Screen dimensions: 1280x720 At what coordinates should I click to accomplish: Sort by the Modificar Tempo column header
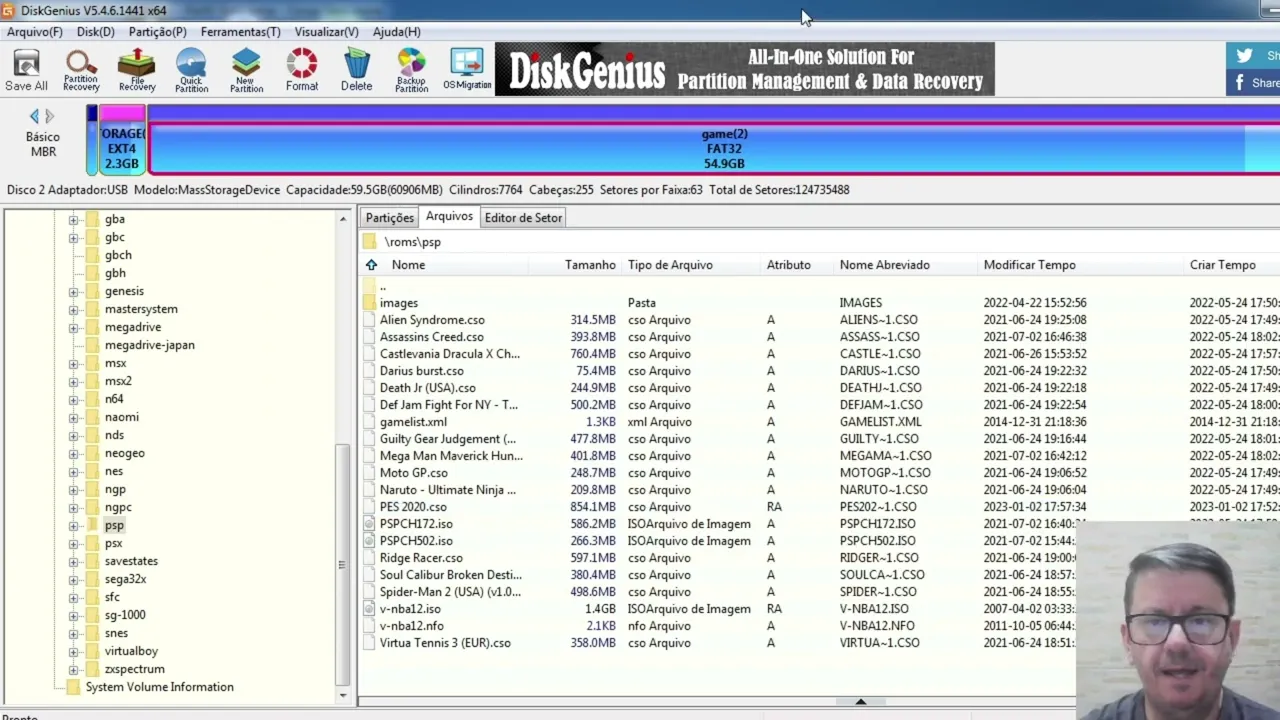point(1030,265)
